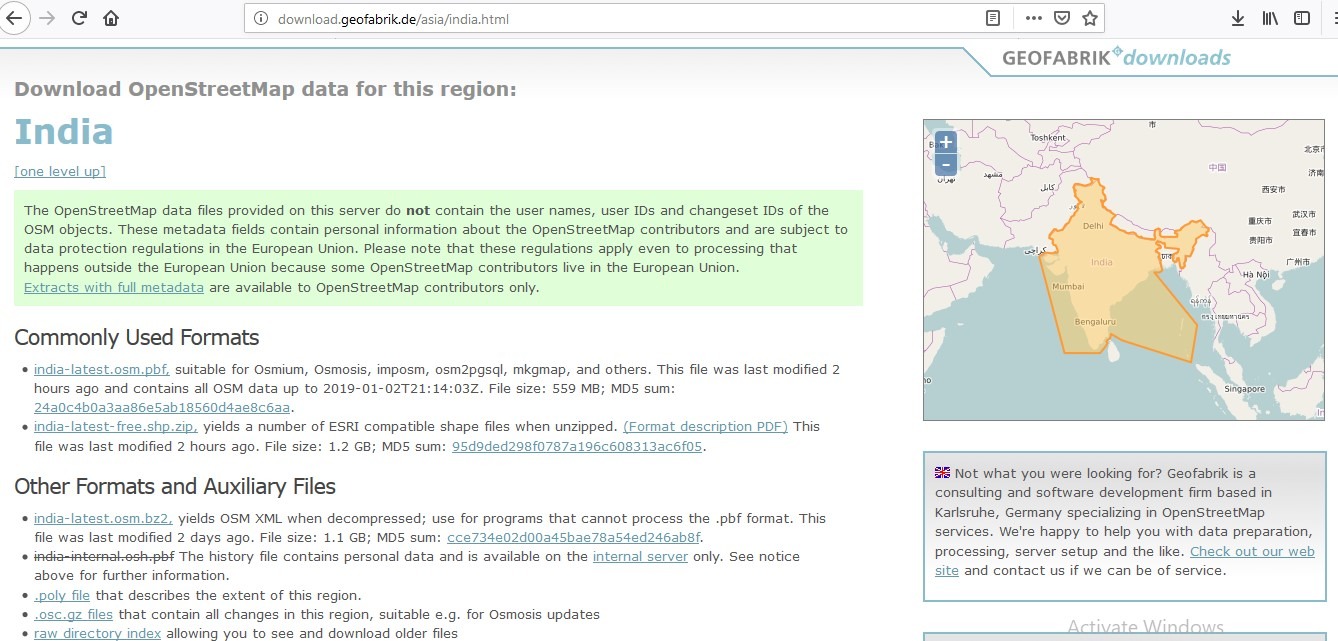The width and height of the screenshot is (1338, 641).
Task: Click the Pocket save icon
Action: tap(1062, 18)
